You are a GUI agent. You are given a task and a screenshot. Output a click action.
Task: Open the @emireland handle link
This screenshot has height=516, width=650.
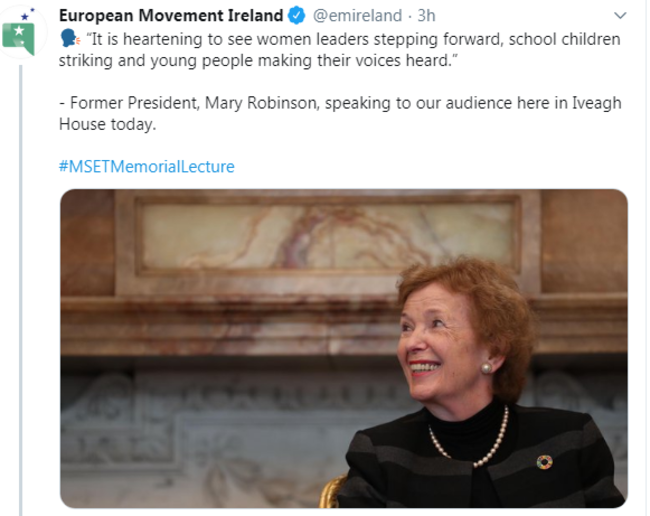(357, 16)
